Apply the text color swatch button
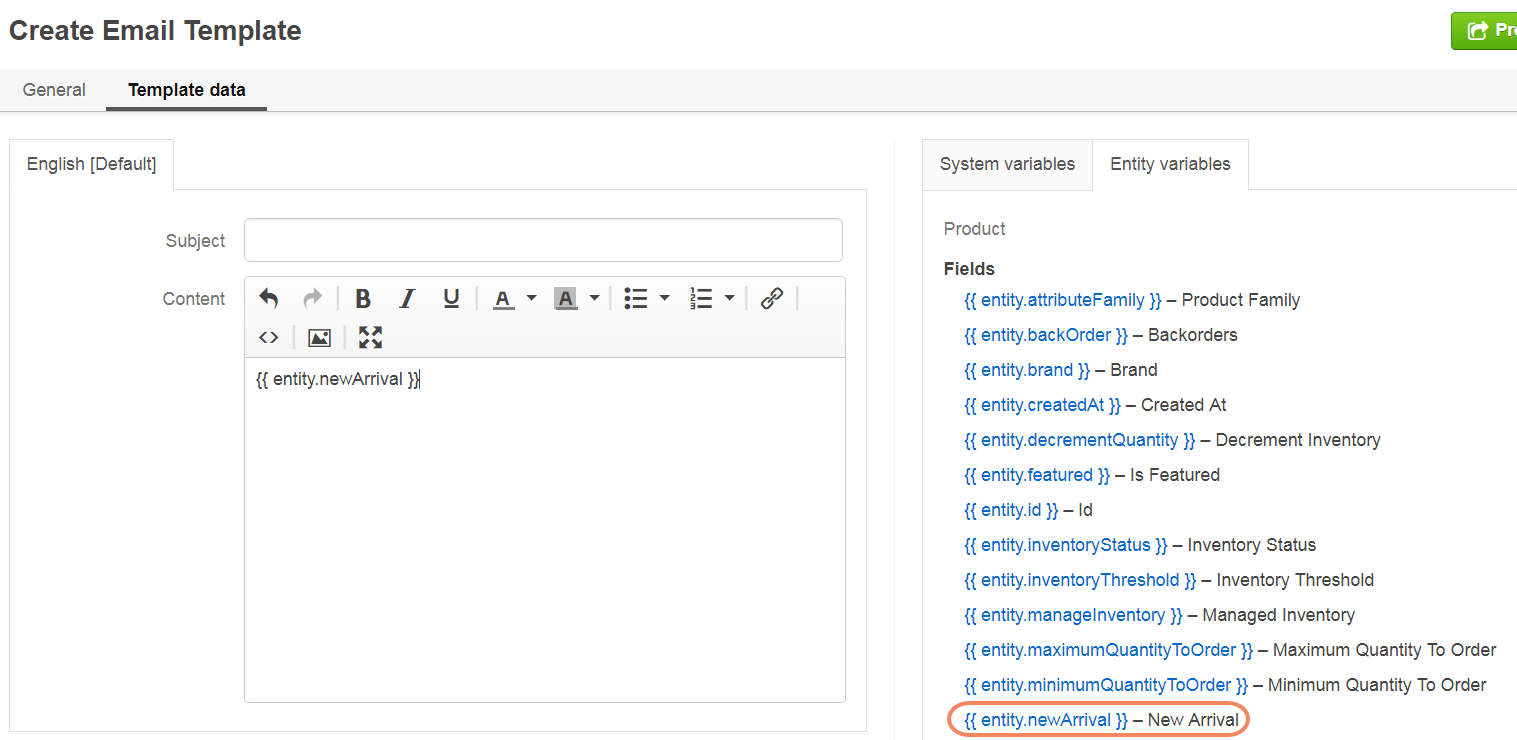 [503, 298]
